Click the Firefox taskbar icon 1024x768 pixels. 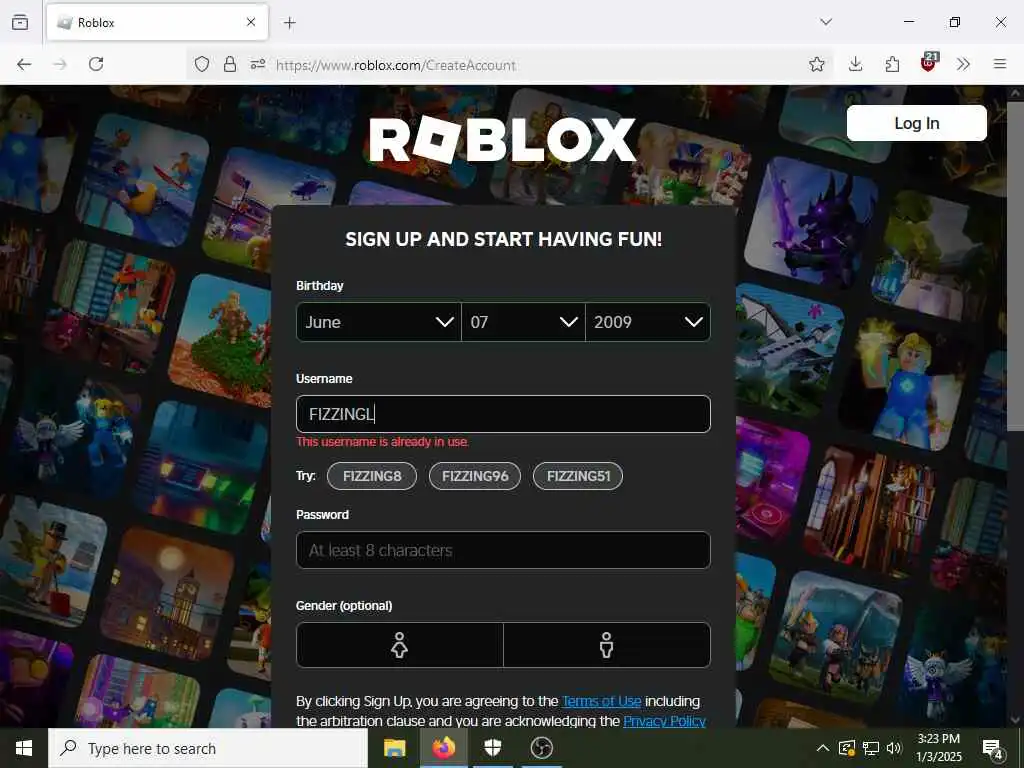pyautogui.click(x=443, y=748)
